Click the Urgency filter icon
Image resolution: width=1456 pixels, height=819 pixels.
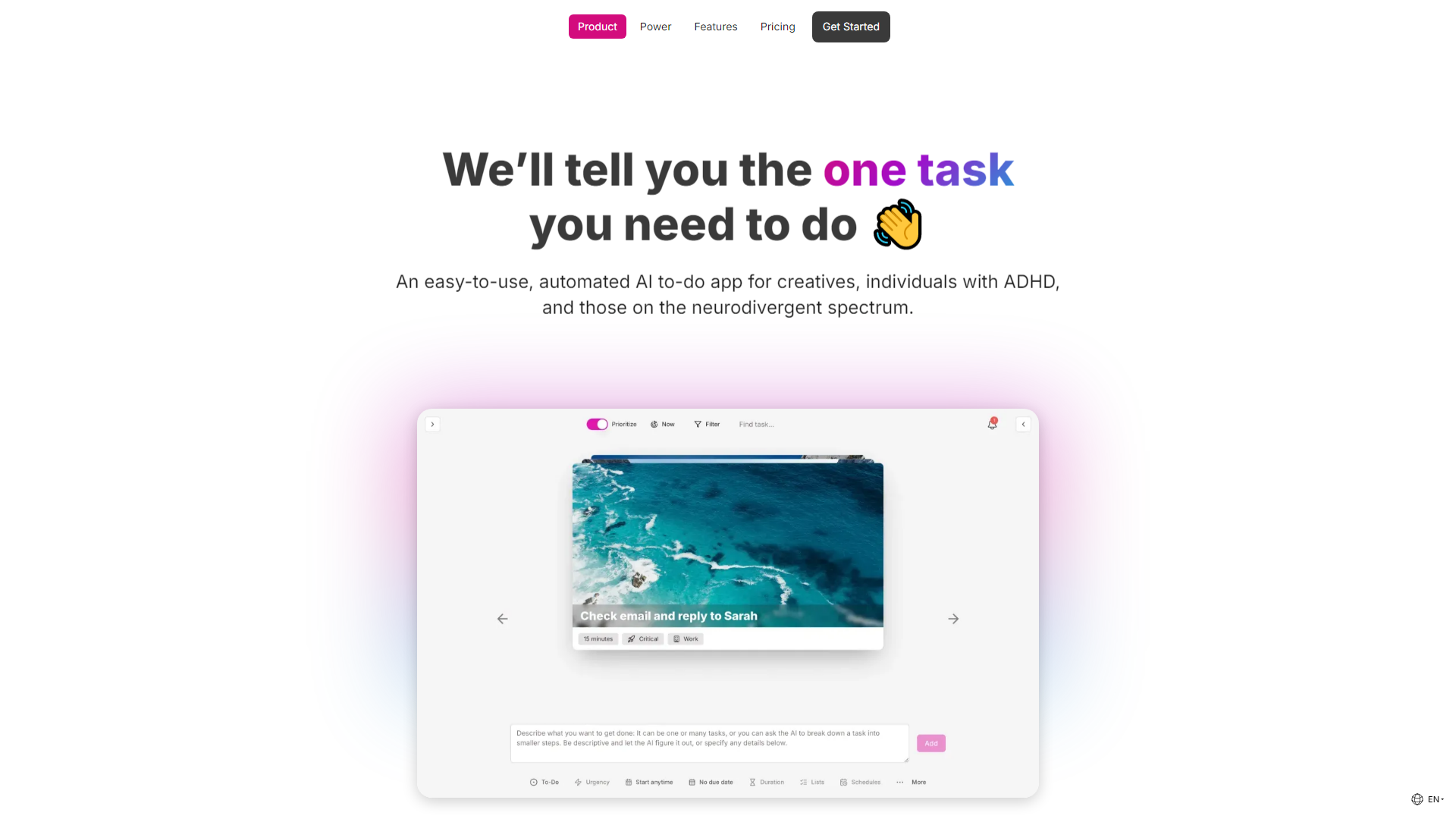pyautogui.click(x=577, y=782)
